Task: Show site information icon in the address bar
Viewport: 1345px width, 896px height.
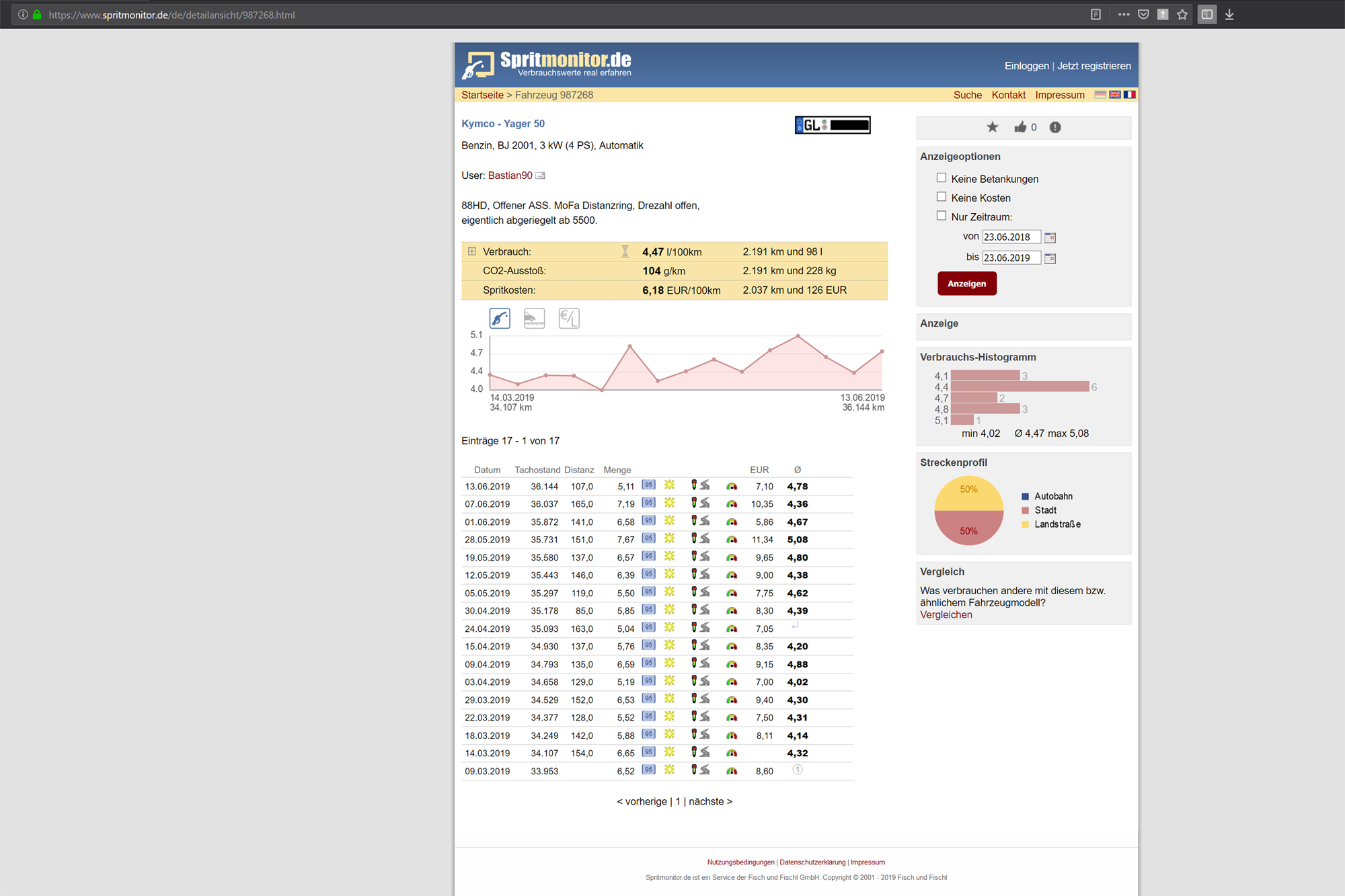Action: click(23, 14)
